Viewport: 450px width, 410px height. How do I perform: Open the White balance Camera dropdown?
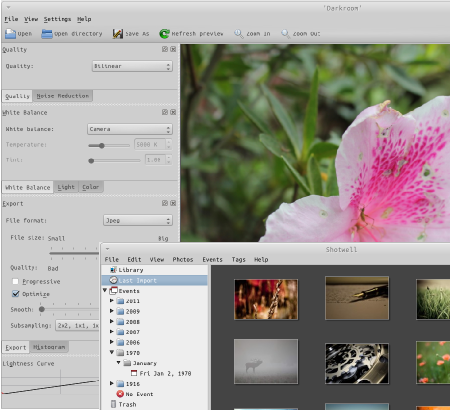pyautogui.click(x=130, y=129)
